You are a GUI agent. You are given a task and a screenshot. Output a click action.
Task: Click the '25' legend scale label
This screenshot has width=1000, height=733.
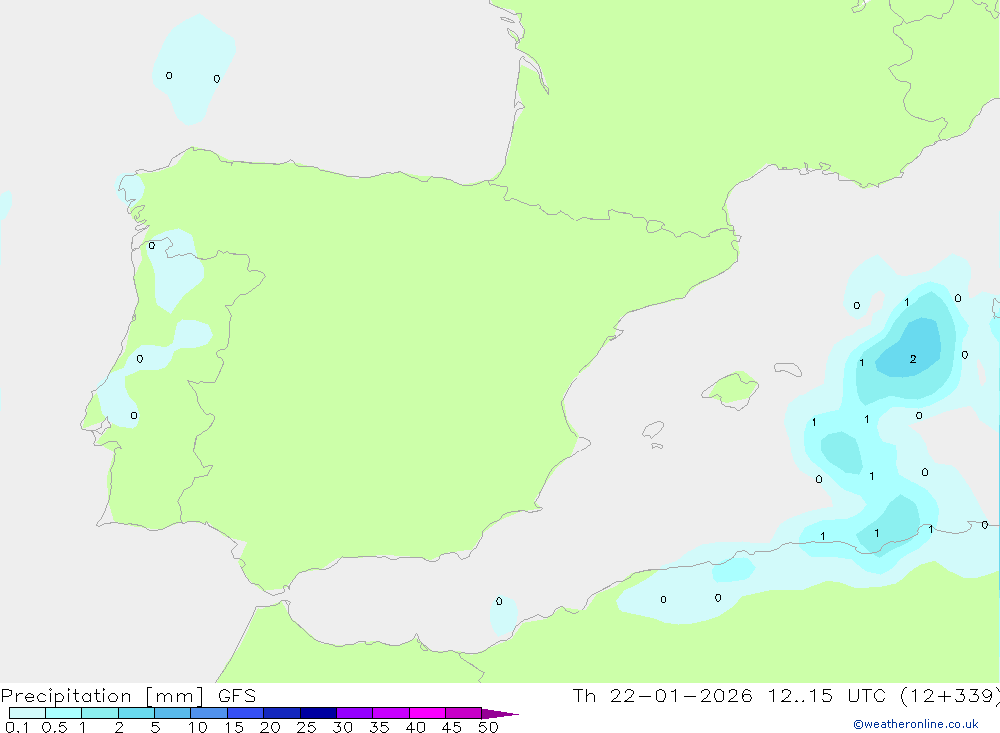[306, 727]
